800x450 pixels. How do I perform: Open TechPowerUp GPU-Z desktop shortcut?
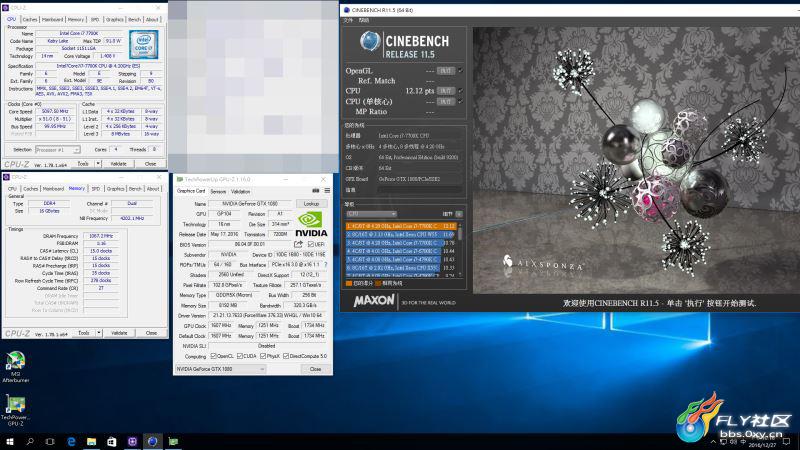(15, 410)
